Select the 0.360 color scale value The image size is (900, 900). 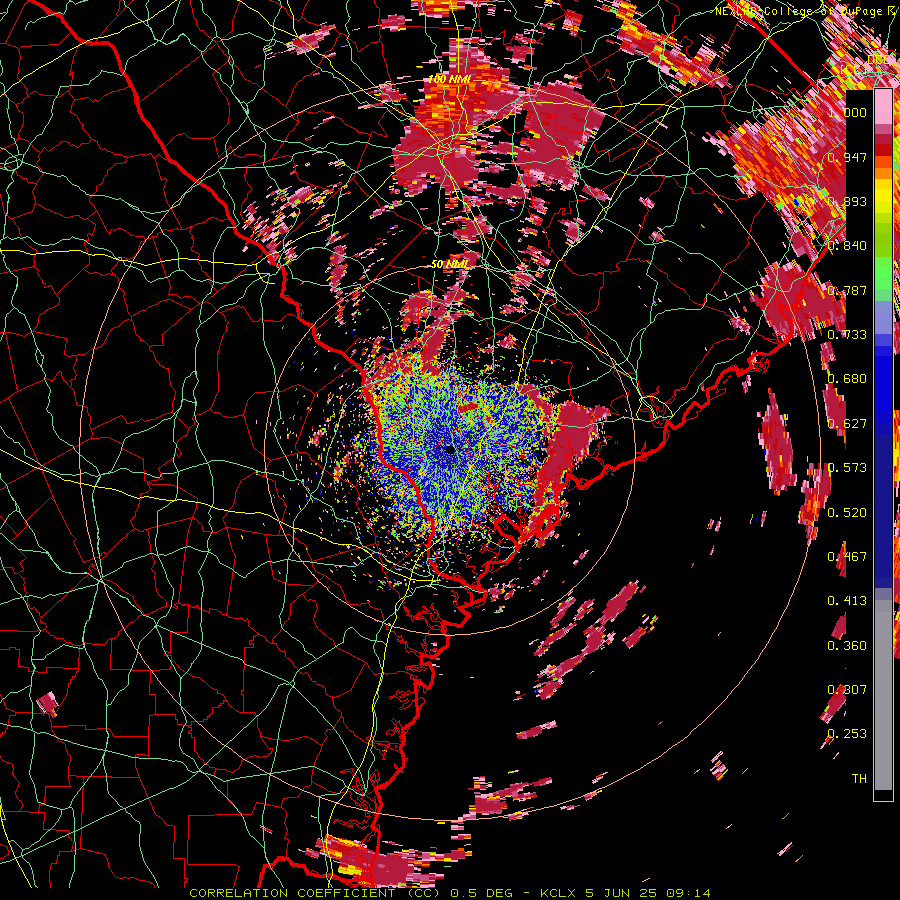point(847,646)
